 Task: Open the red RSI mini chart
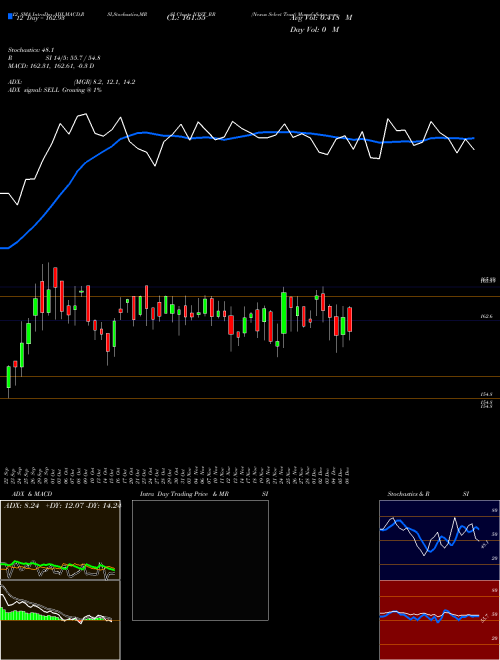click(x=439, y=620)
